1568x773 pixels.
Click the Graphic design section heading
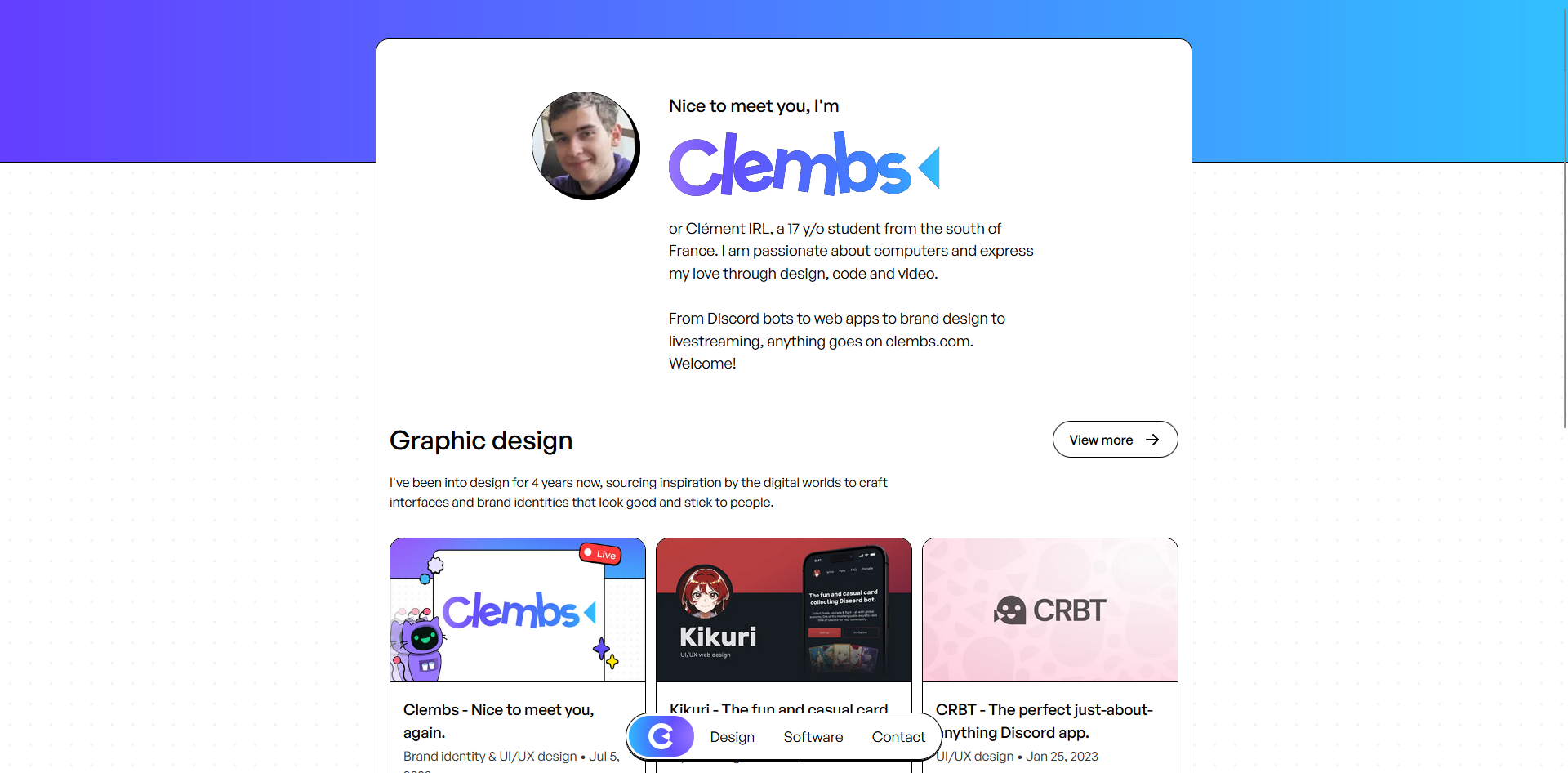click(481, 440)
